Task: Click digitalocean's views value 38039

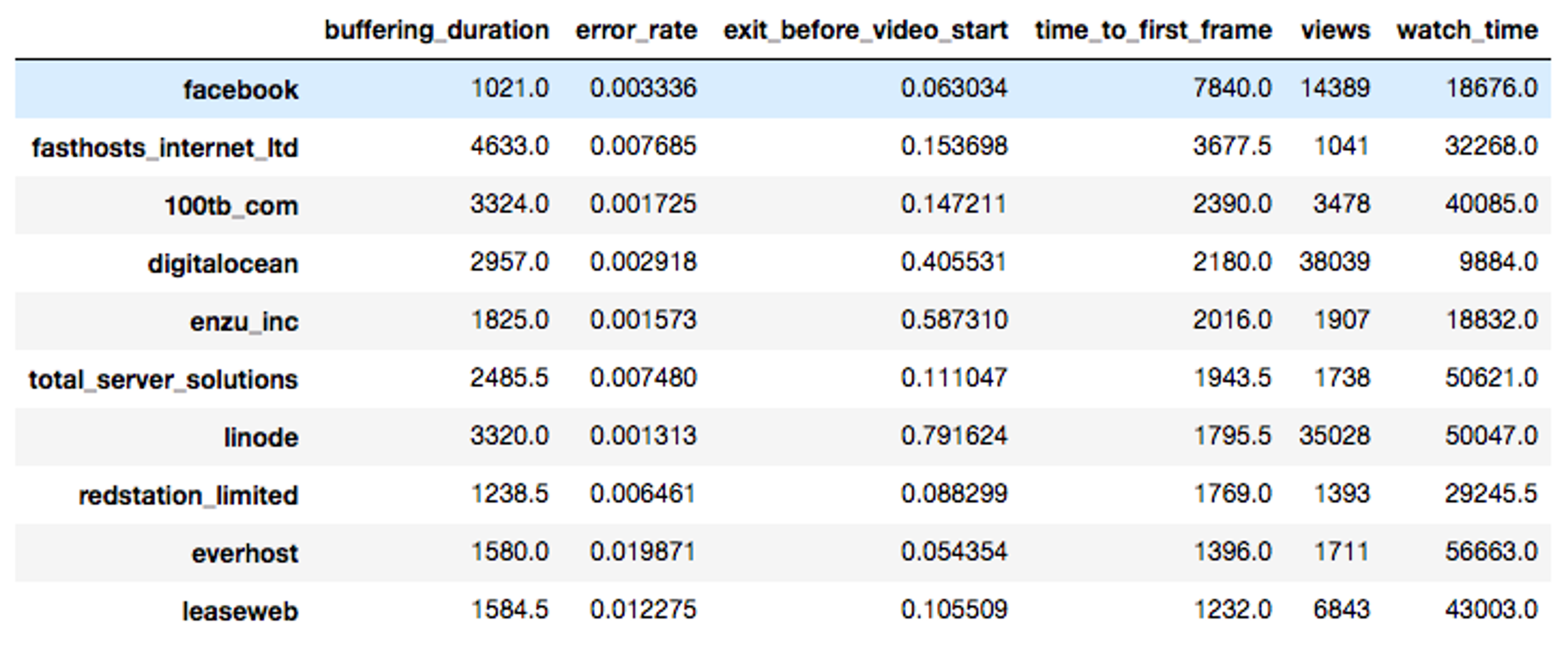Action: [1334, 262]
